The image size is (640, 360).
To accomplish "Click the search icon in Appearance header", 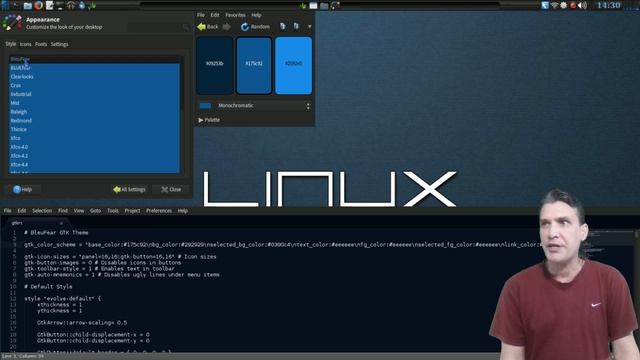I will point(186,27).
